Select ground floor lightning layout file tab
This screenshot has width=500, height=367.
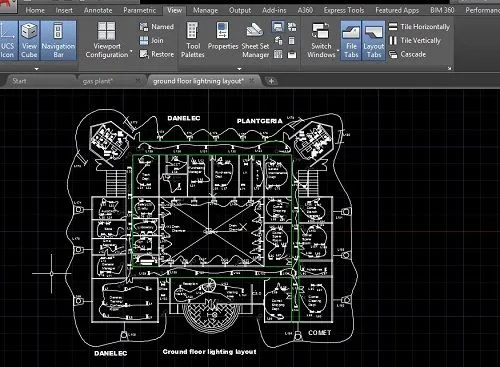[x=198, y=81]
